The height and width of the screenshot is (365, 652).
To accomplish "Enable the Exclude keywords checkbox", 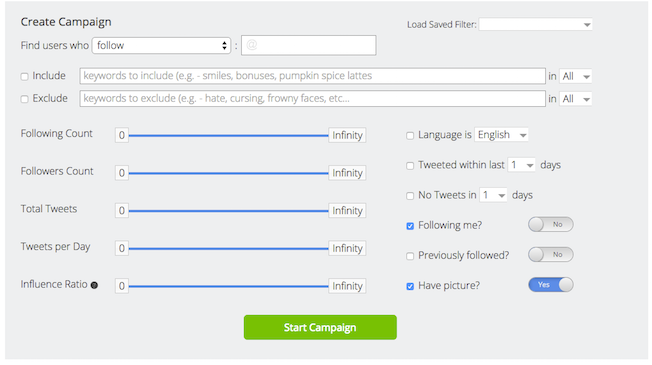I will point(25,99).
